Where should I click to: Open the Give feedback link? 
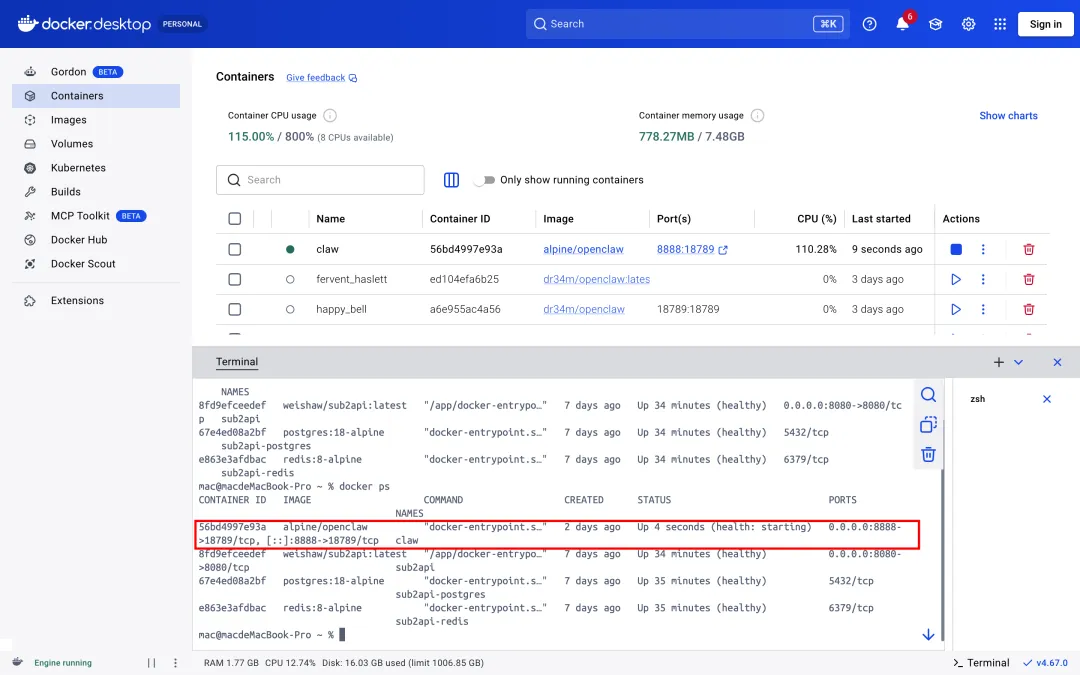(x=322, y=78)
